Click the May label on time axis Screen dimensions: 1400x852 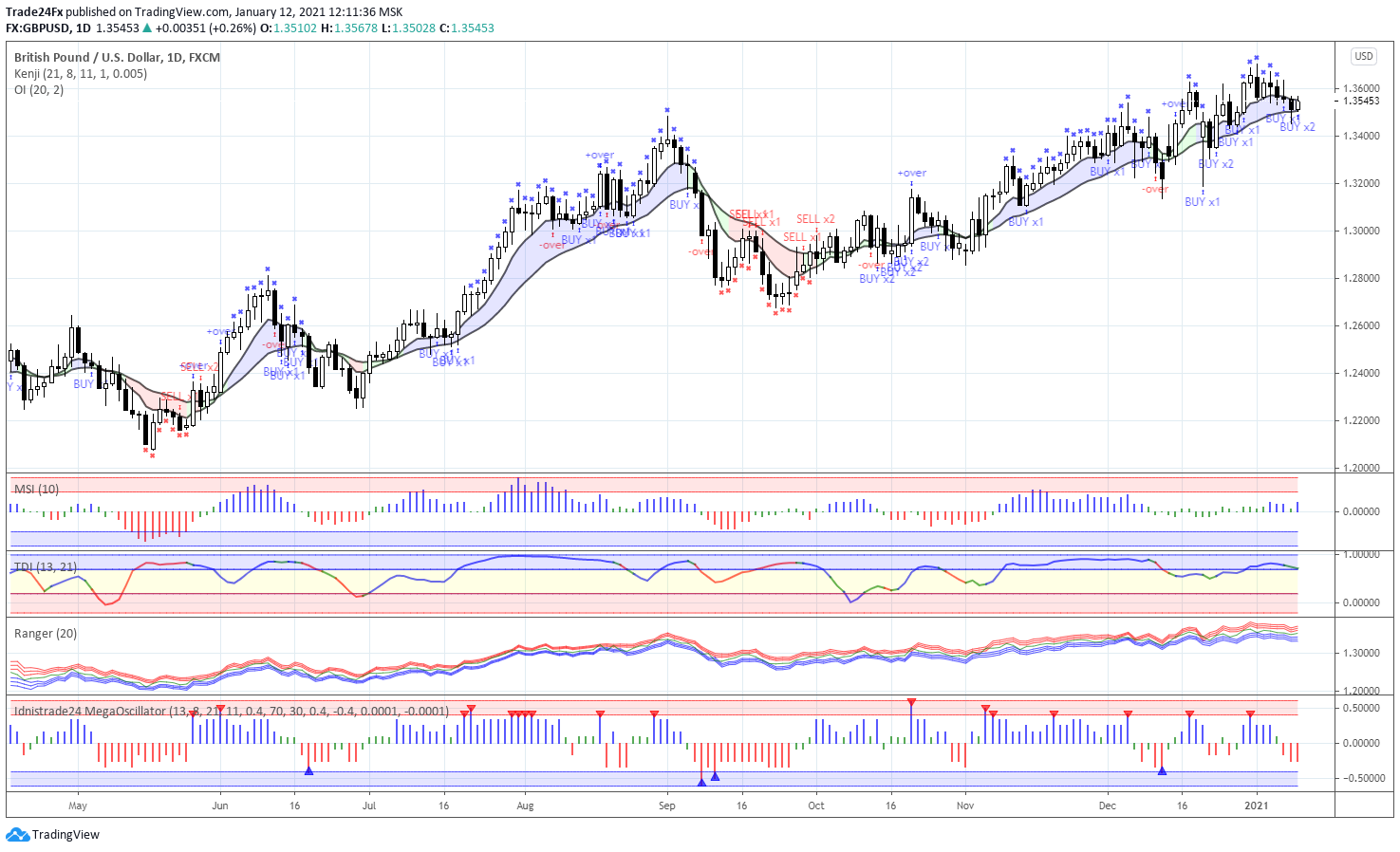[x=78, y=806]
